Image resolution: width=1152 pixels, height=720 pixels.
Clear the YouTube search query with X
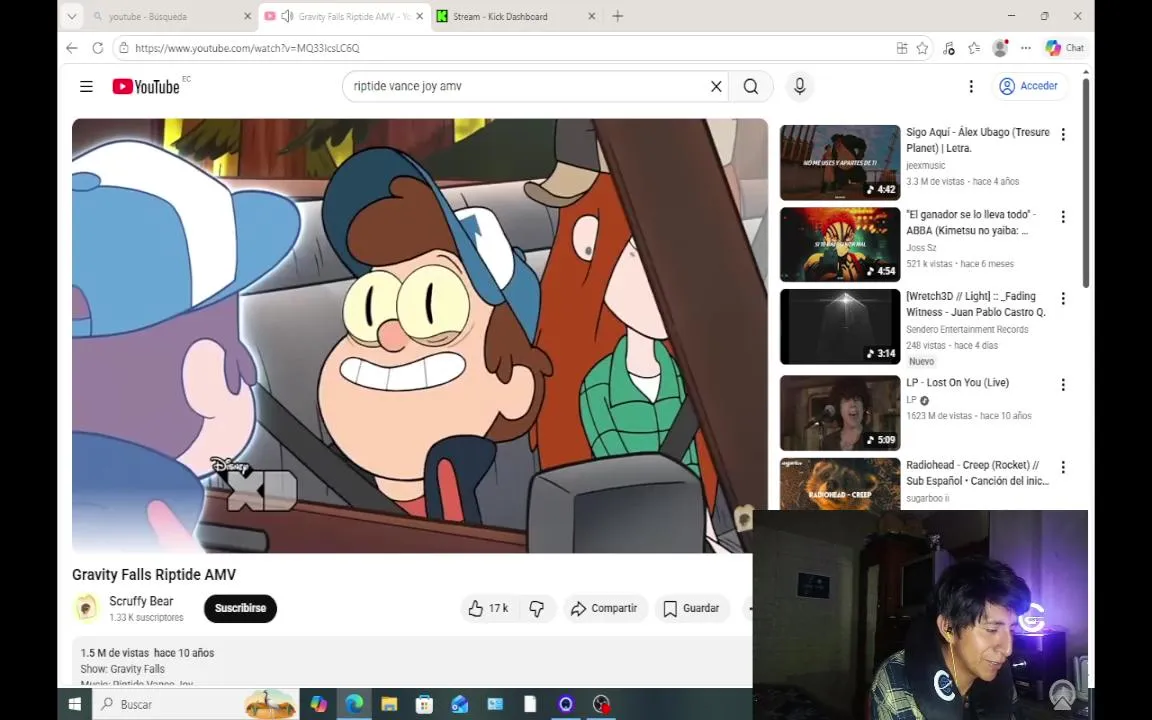[716, 86]
